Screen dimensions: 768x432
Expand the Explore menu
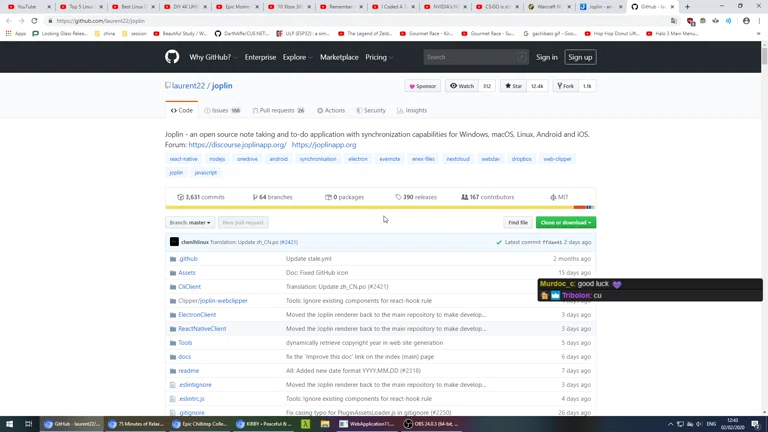click(x=297, y=57)
